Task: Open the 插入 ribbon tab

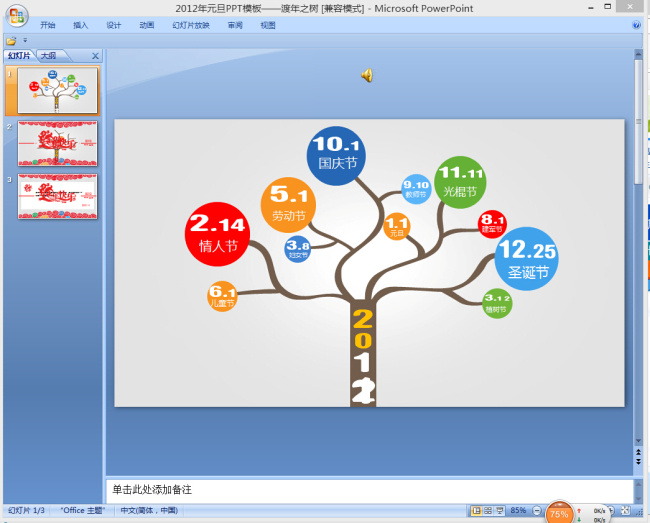Action: 80,25
